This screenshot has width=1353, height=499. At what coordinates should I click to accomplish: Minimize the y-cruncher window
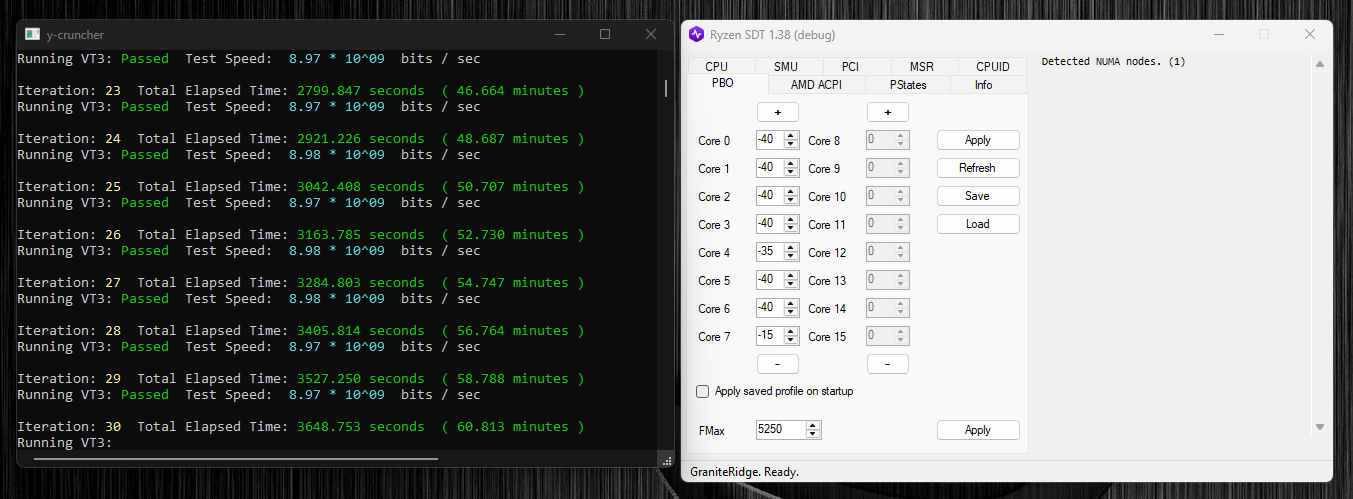click(559, 34)
